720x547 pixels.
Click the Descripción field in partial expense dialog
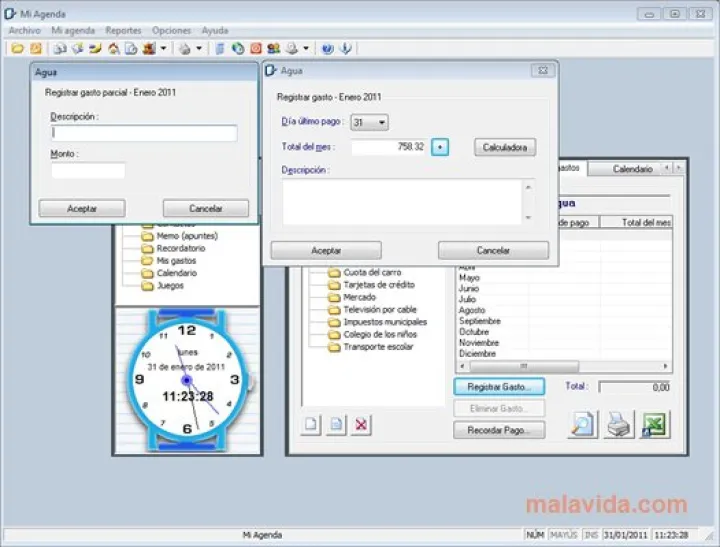[x=143, y=133]
